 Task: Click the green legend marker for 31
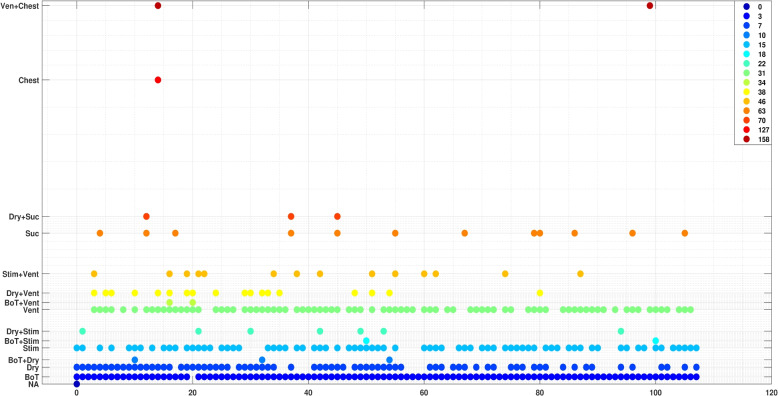click(x=746, y=73)
